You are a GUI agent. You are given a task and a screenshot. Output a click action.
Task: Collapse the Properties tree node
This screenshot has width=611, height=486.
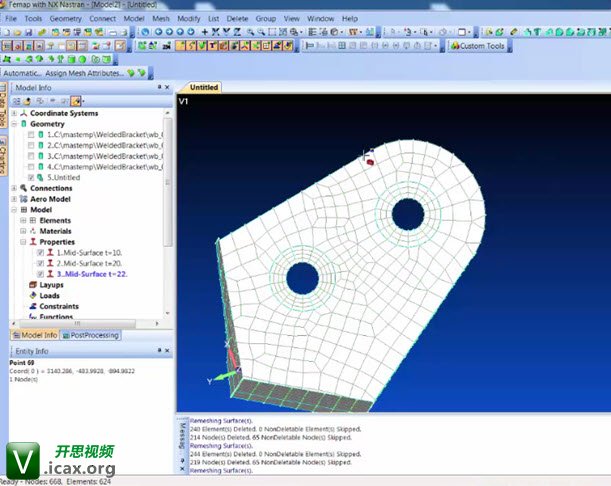coord(22,242)
